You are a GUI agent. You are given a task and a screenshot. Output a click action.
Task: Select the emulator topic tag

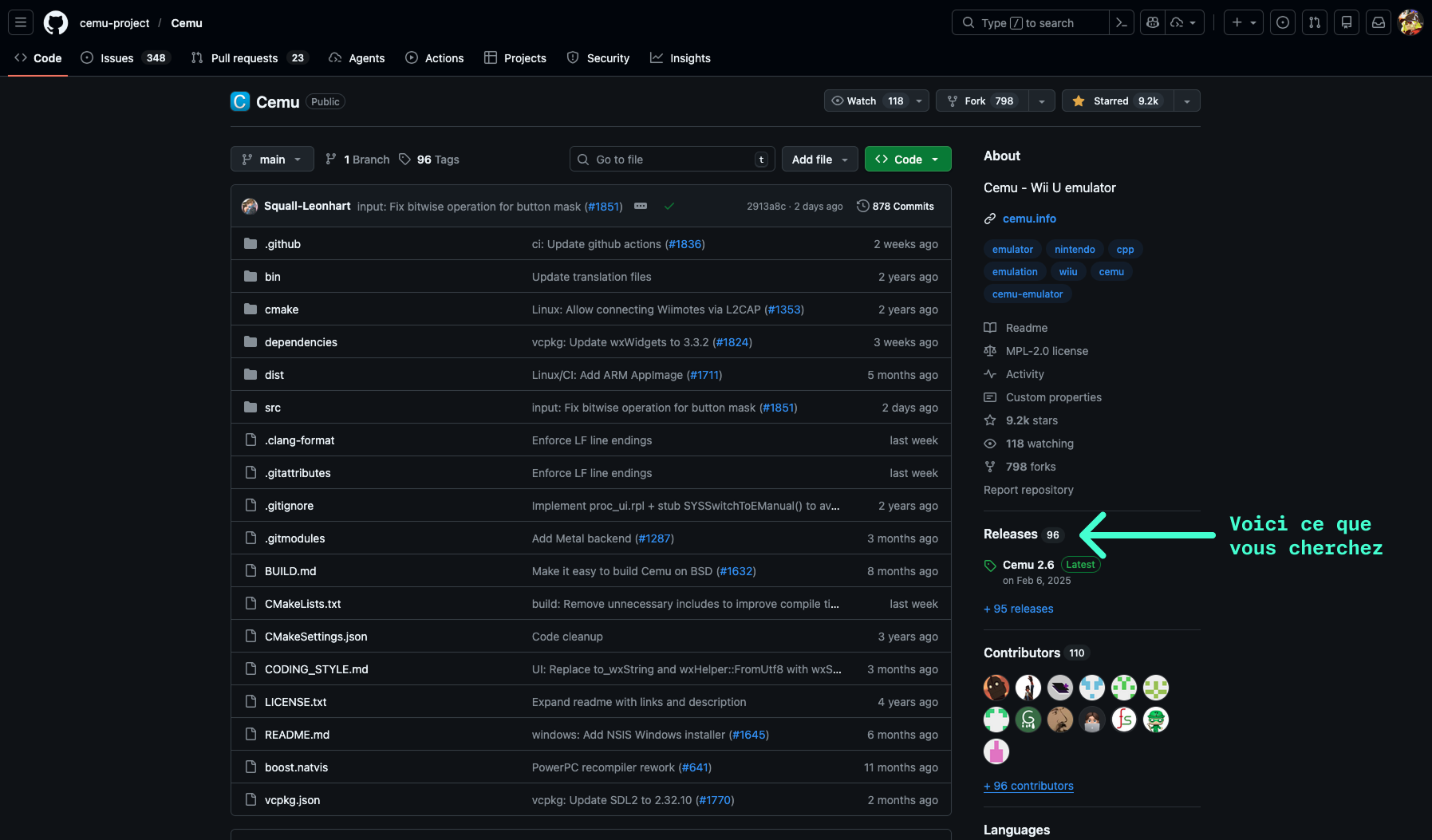pyautogui.click(x=1012, y=249)
